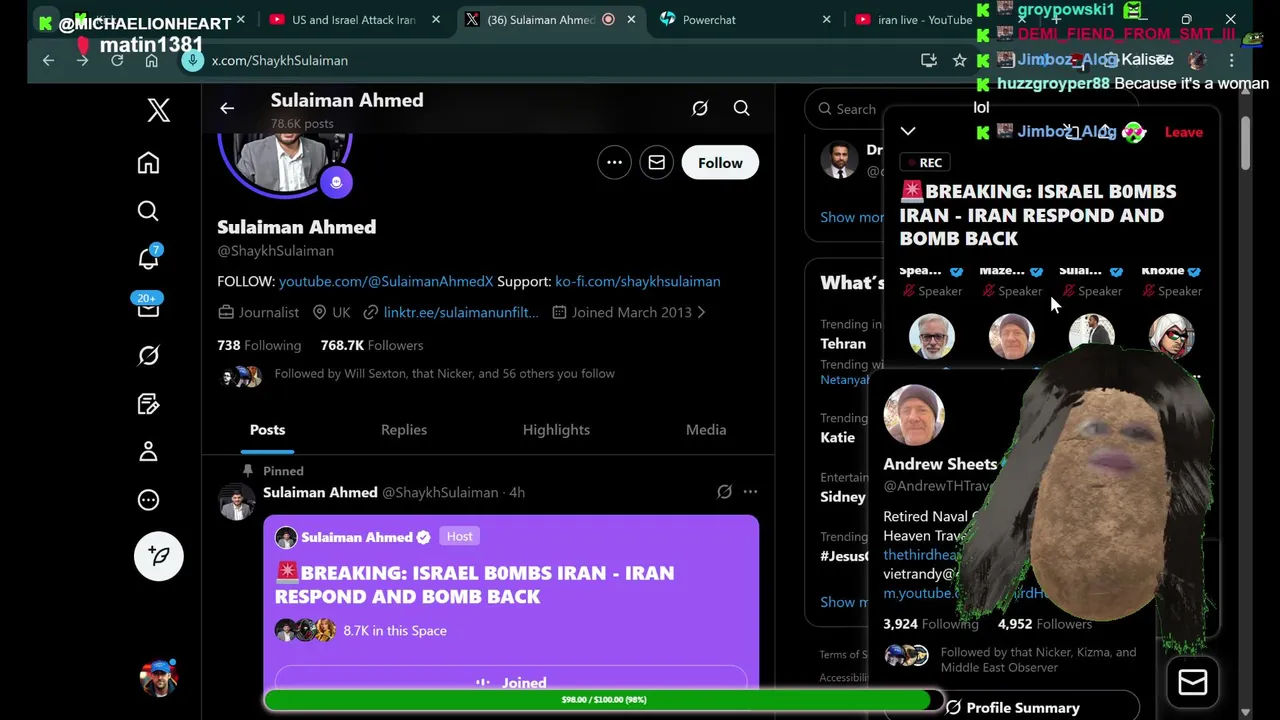The width and height of the screenshot is (1280, 720).
Task: Click the live Space badge on avatar
Action: pyautogui.click(x=336, y=182)
